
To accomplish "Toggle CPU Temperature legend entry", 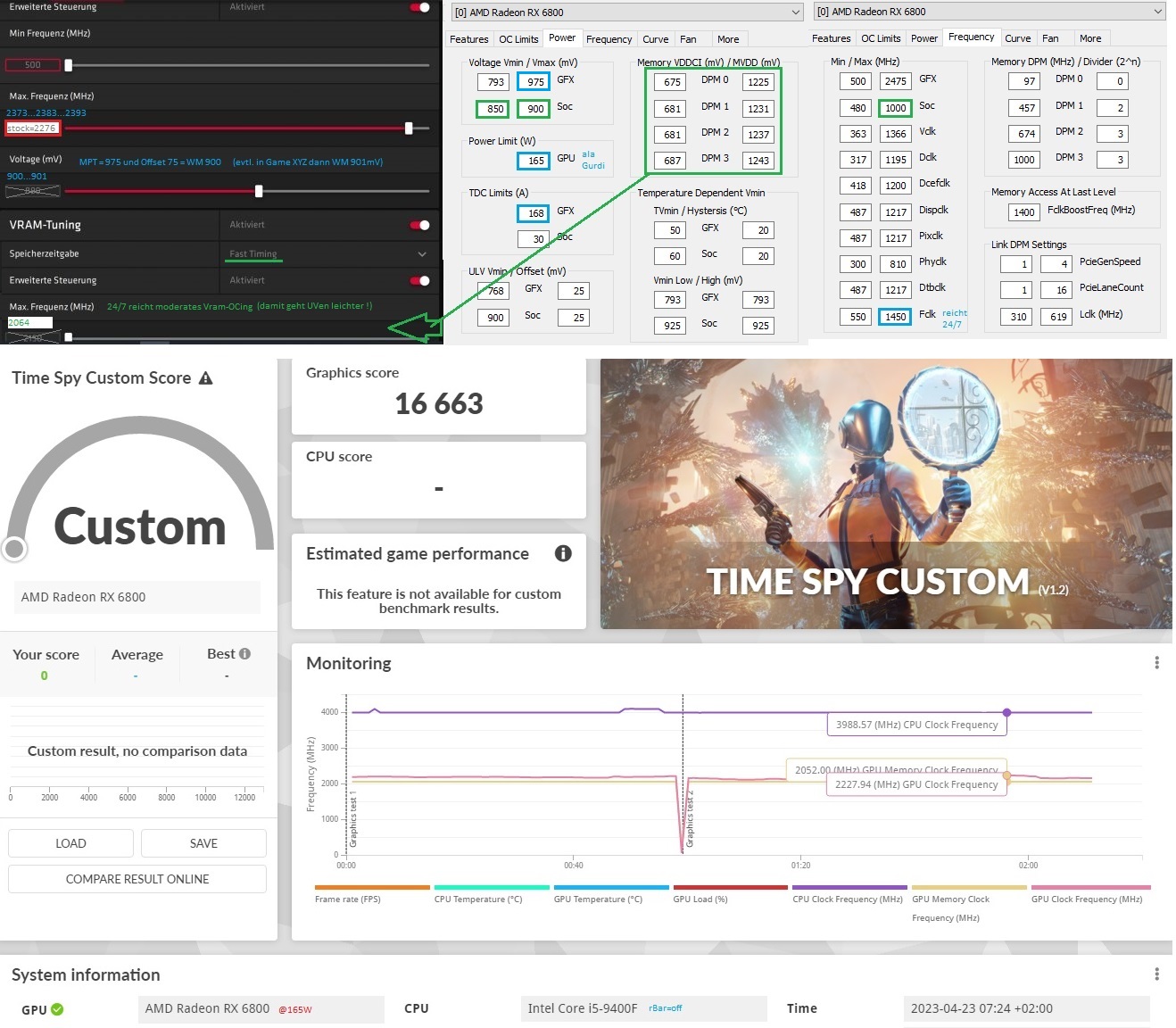I will (492, 893).
